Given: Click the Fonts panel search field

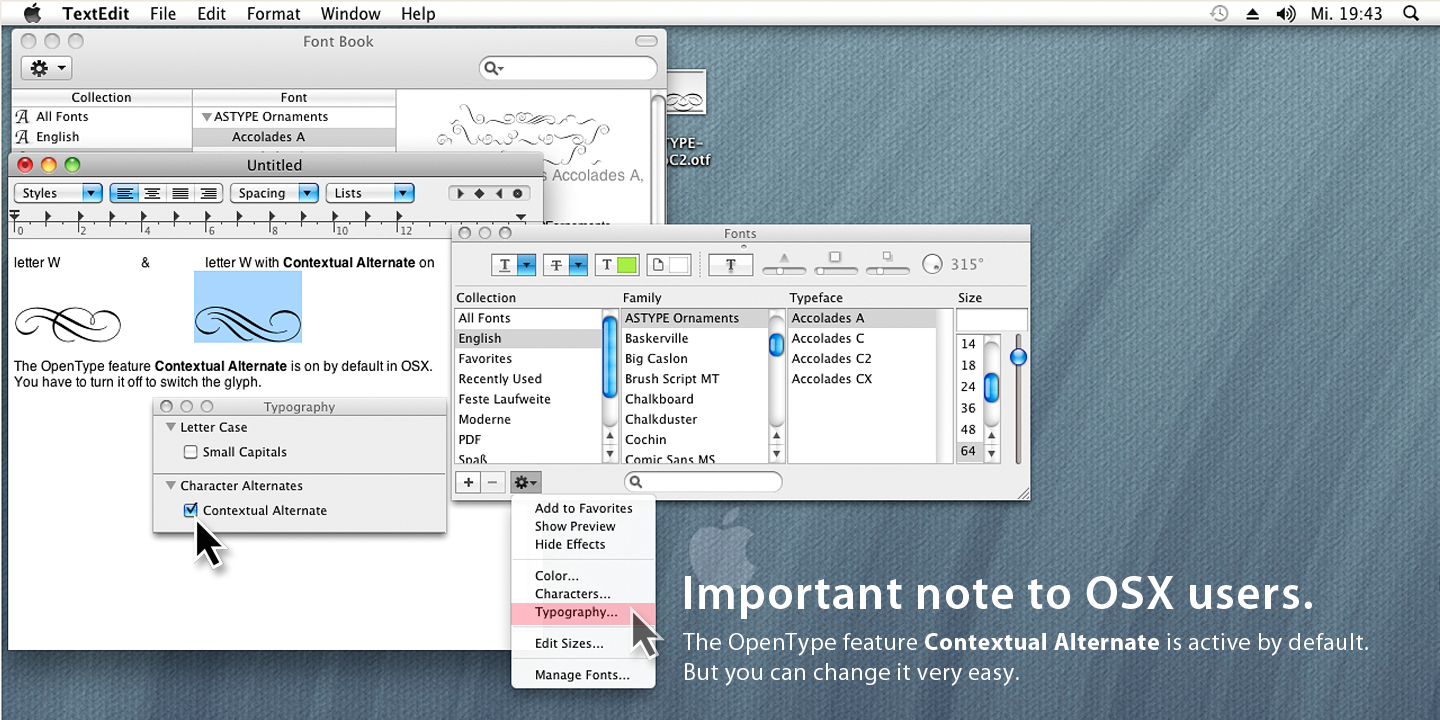Looking at the screenshot, I should click(x=704, y=482).
